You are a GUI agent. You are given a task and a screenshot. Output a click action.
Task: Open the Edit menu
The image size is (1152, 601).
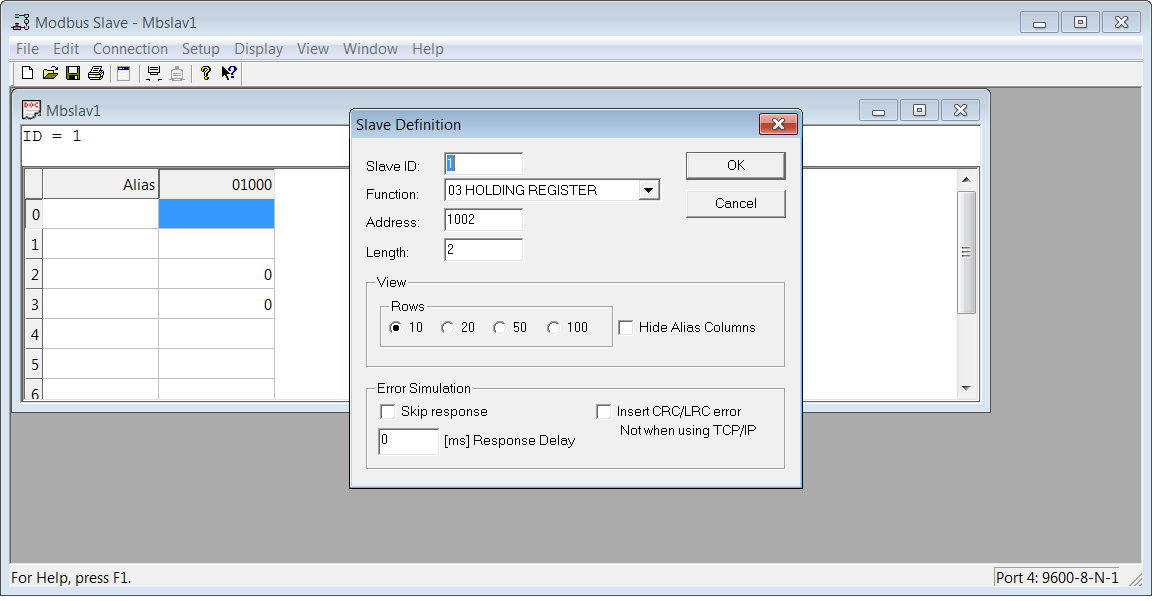pyautogui.click(x=66, y=48)
